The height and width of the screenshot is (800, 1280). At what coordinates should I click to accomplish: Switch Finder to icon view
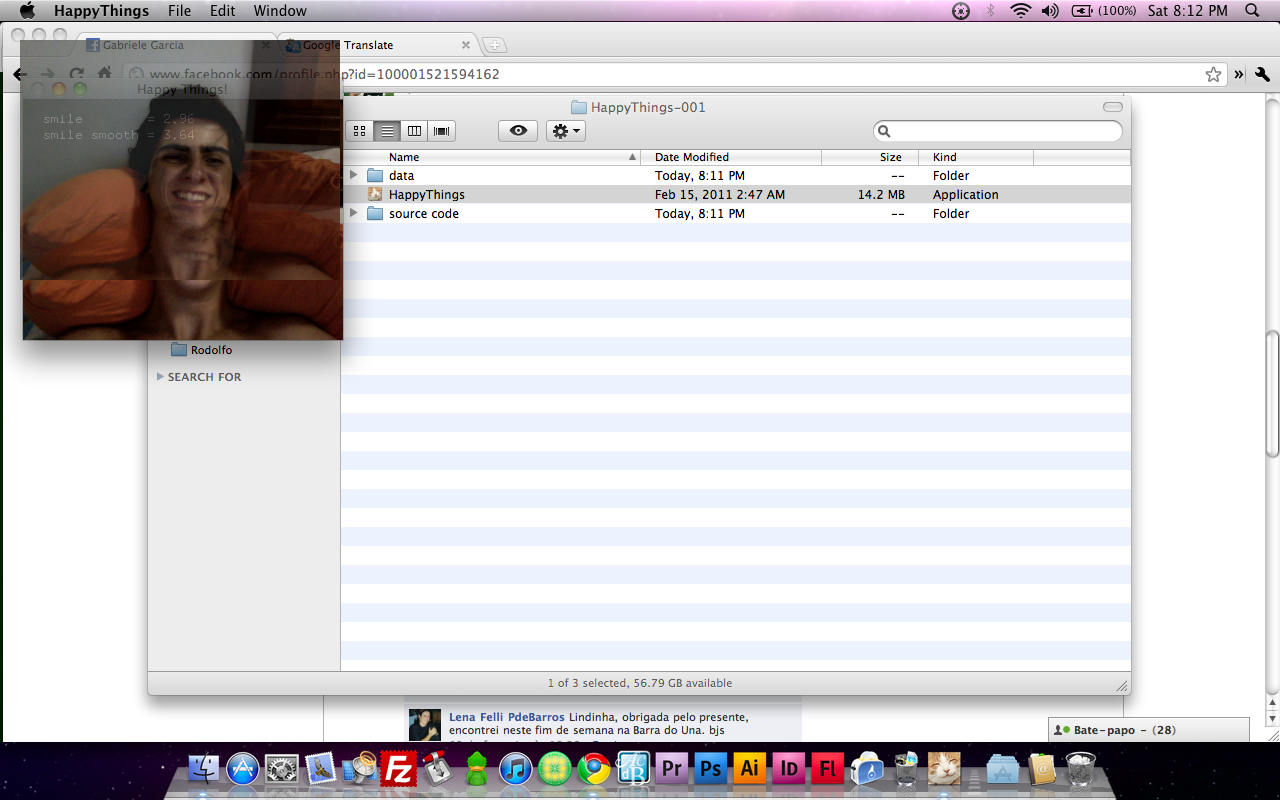(x=360, y=131)
